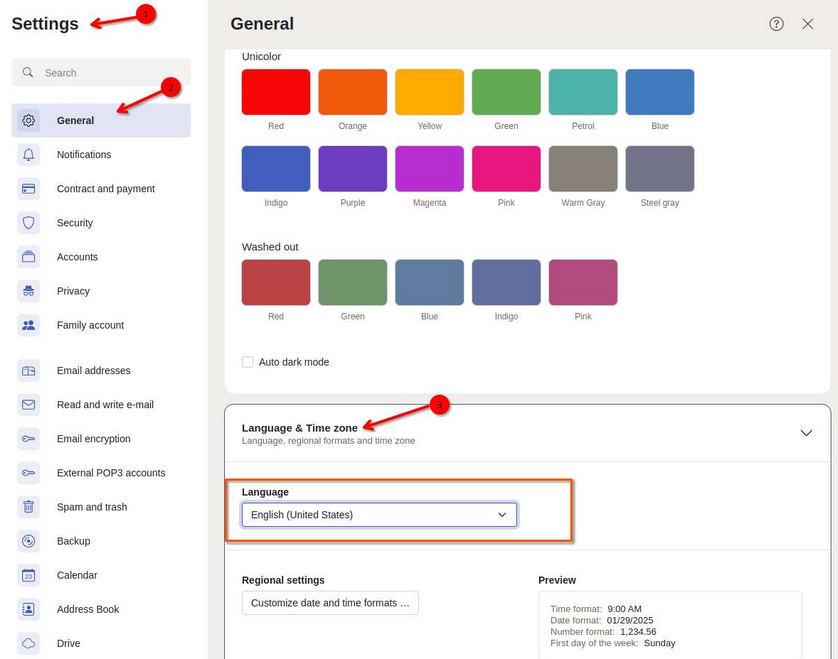Open Contract and payment card icon
838x659 pixels.
29,189
